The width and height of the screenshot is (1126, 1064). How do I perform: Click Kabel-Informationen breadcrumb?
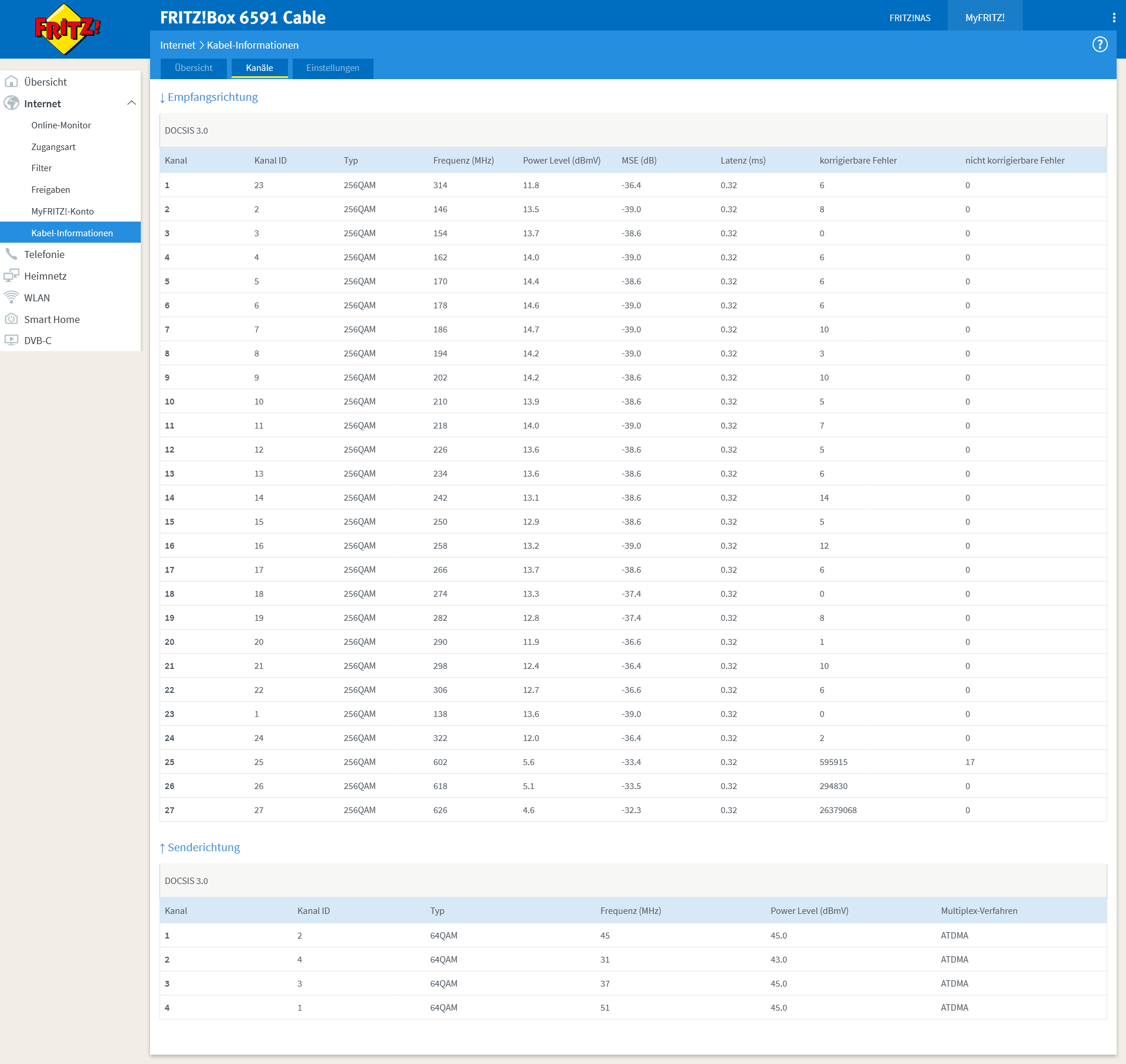click(253, 45)
